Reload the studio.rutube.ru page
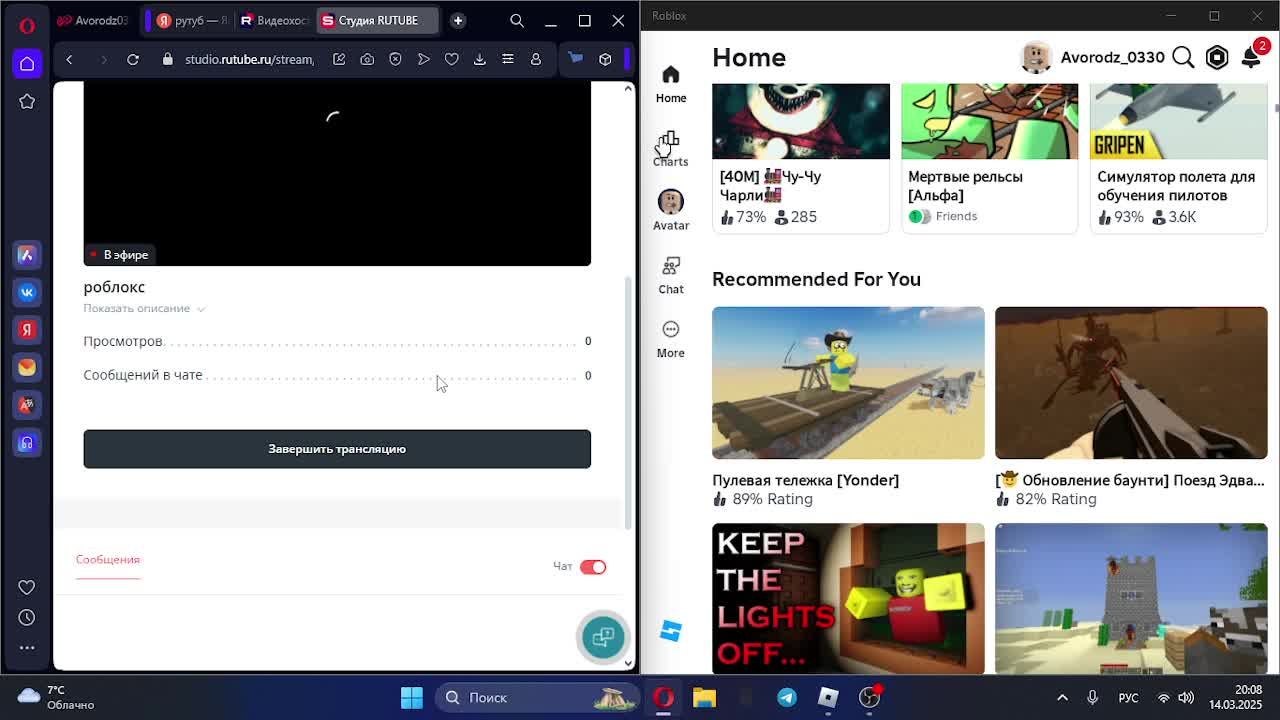Viewport: 1280px width, 720px height. (x=132, y=59)
